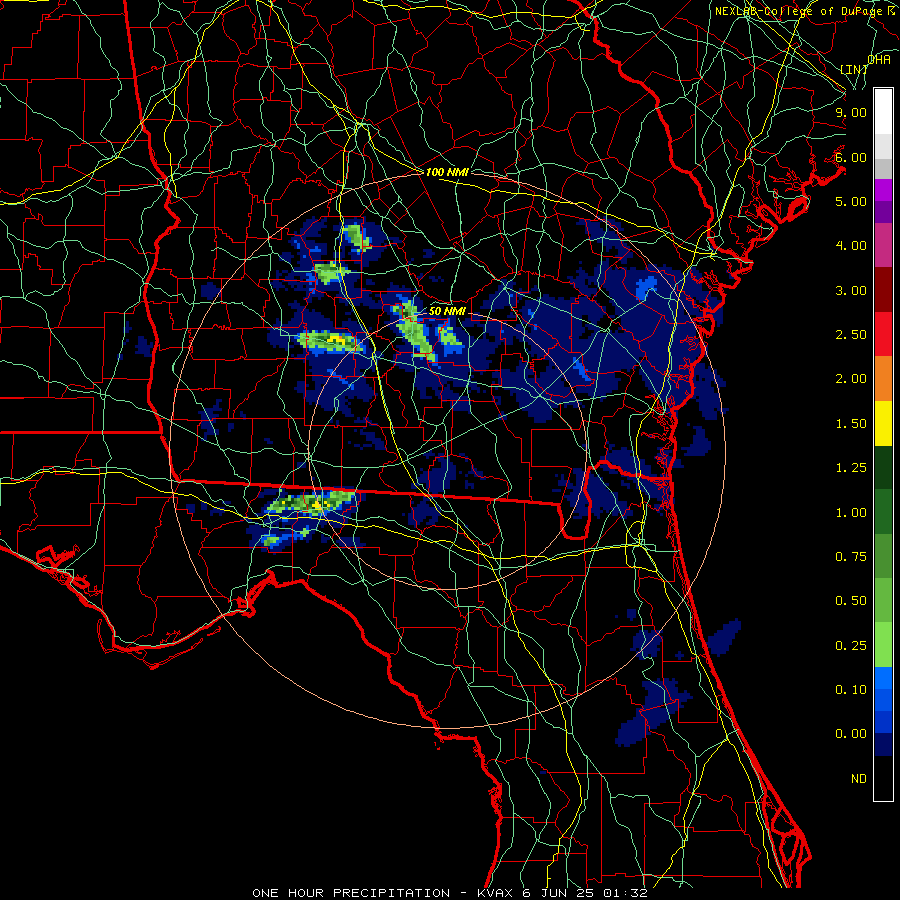The height and width of the screenshot is (900, 900).
Task: Select the orange legend swatch
Action: tap(883, 379)
